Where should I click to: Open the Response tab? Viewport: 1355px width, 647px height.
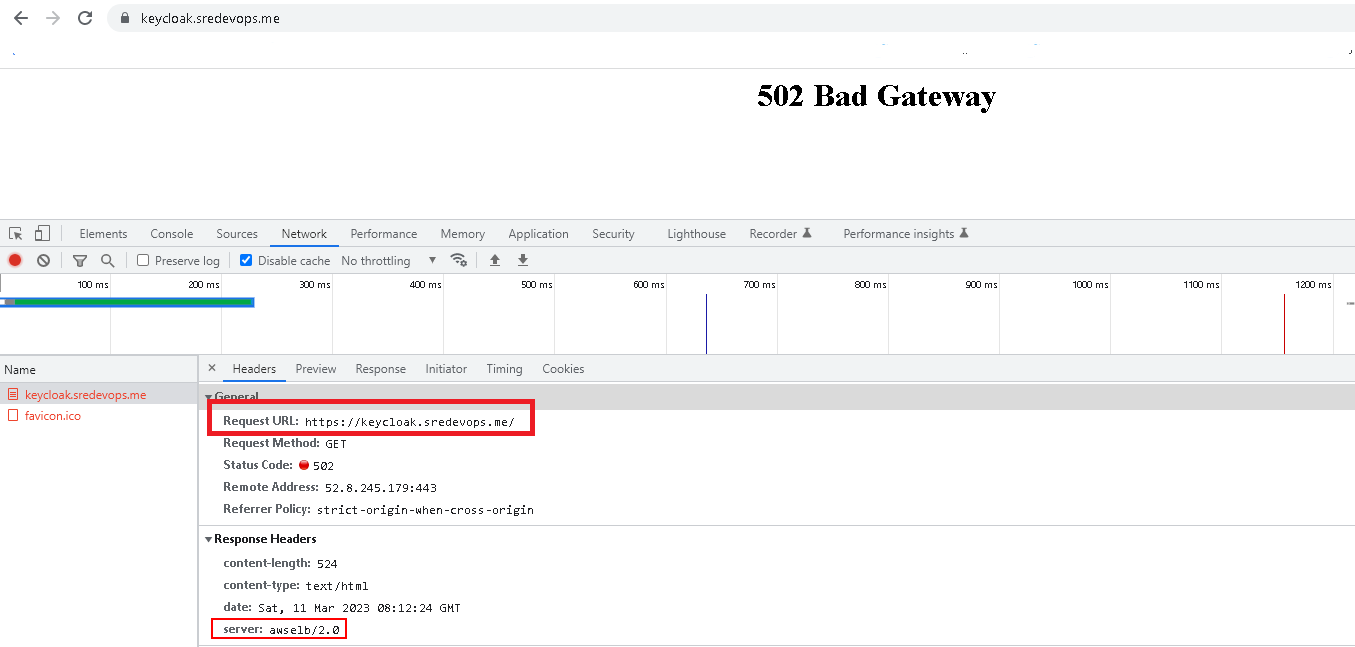point(380,368)
